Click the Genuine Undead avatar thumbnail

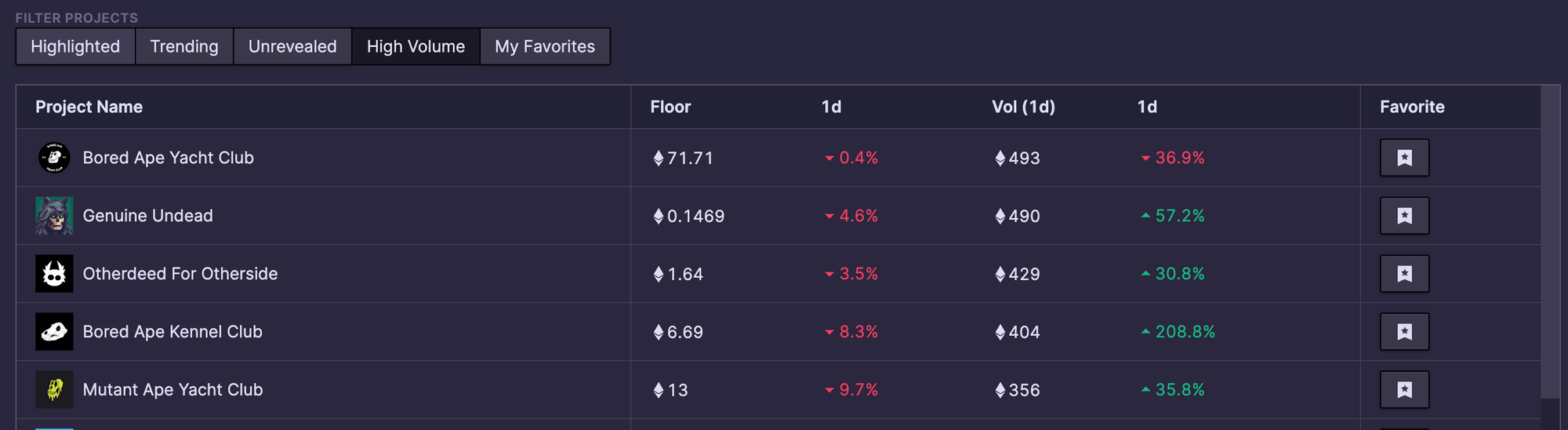[54, 216]
